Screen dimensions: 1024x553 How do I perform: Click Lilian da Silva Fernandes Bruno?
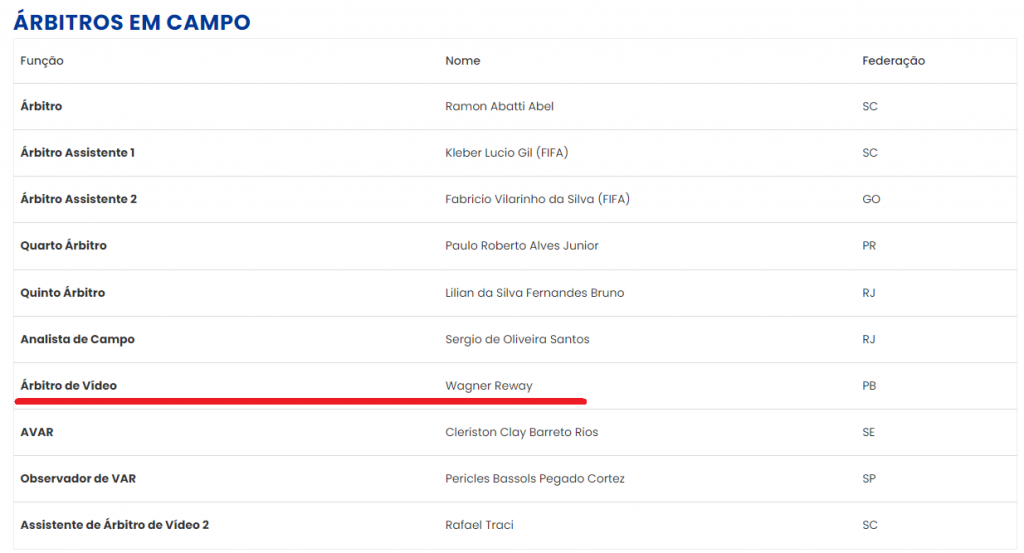click(535, 292)
